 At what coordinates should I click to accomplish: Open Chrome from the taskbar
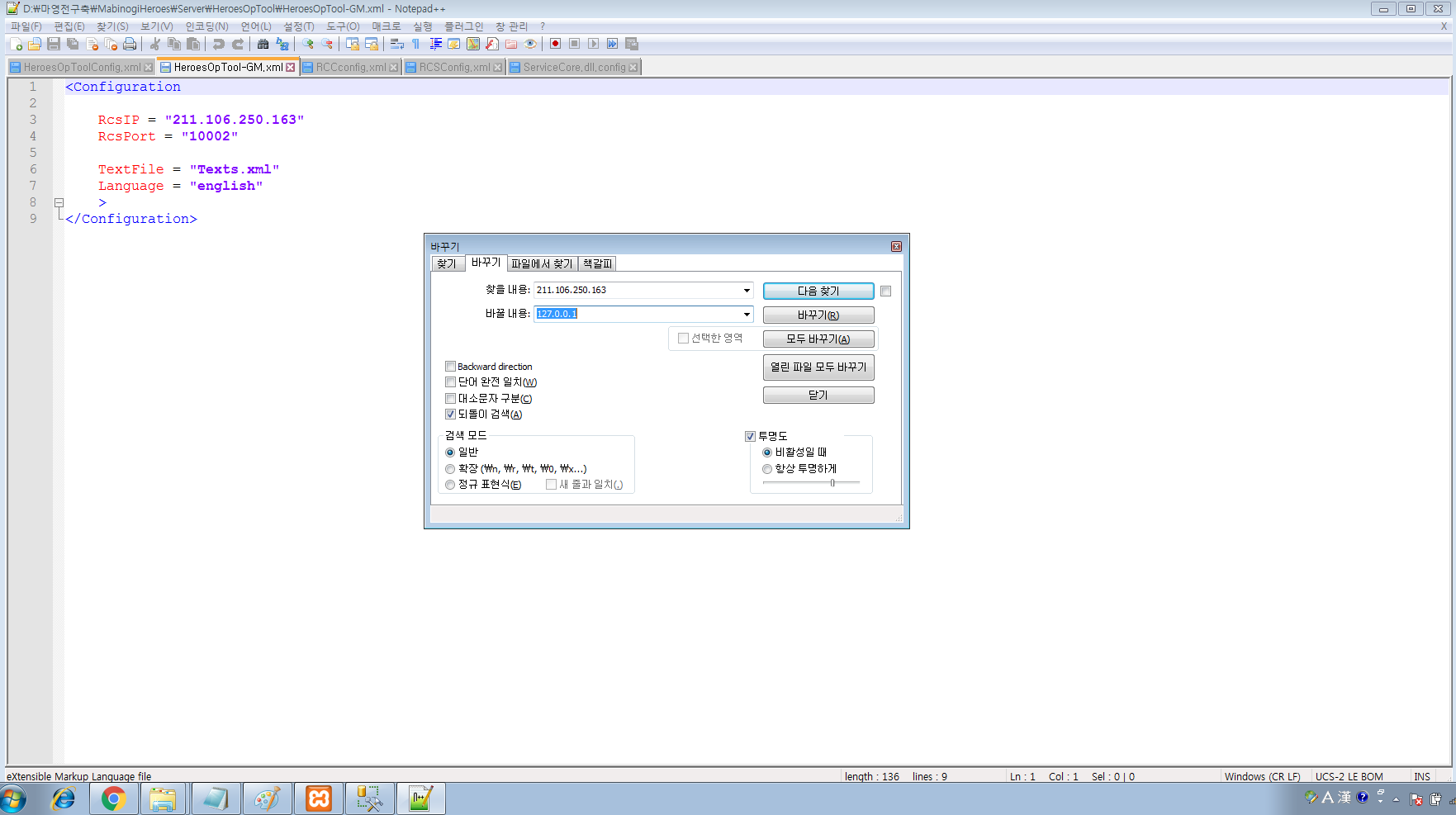tap(114, 798)
